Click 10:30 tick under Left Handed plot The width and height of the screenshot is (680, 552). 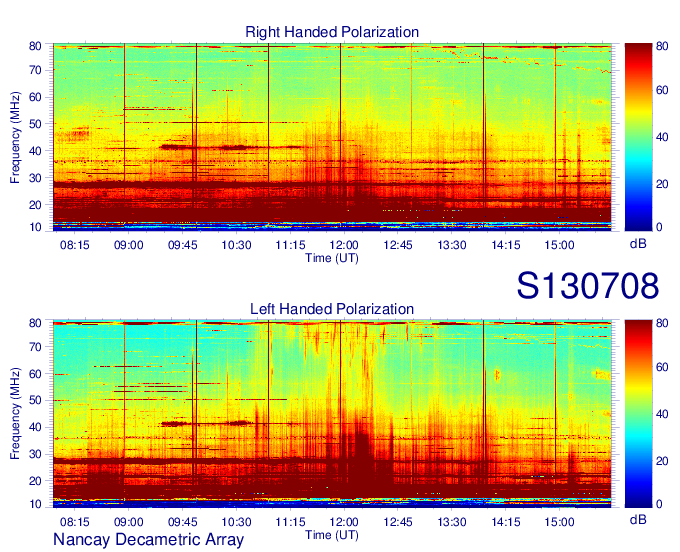point(236,522)
